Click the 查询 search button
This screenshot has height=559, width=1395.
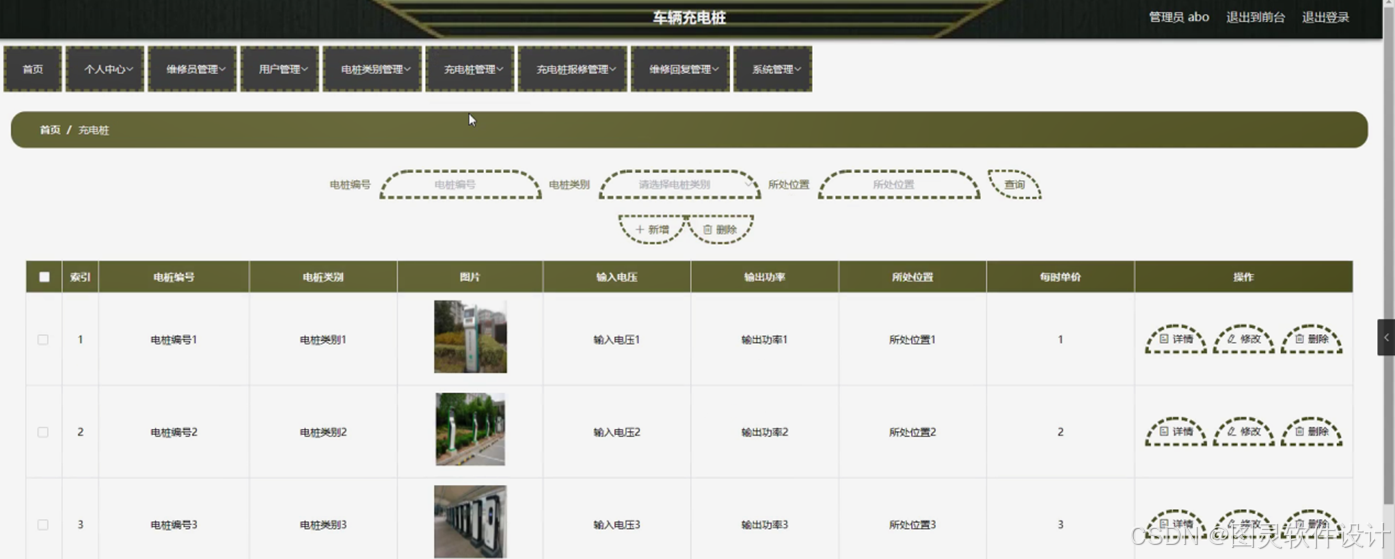[1014, 185]
